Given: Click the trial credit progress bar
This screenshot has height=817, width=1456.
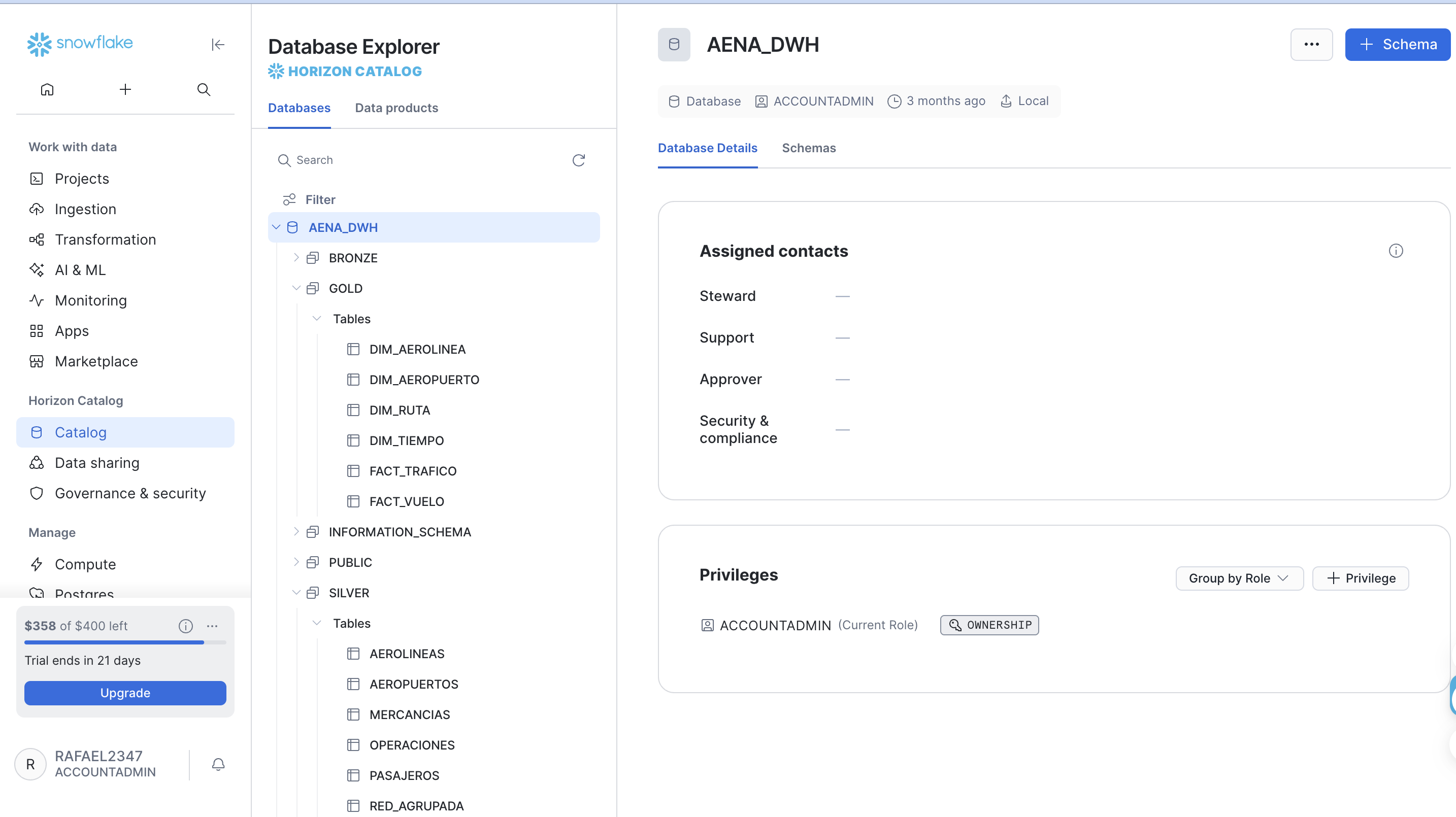Looking at the screenshot, I should tap(125, 642).
